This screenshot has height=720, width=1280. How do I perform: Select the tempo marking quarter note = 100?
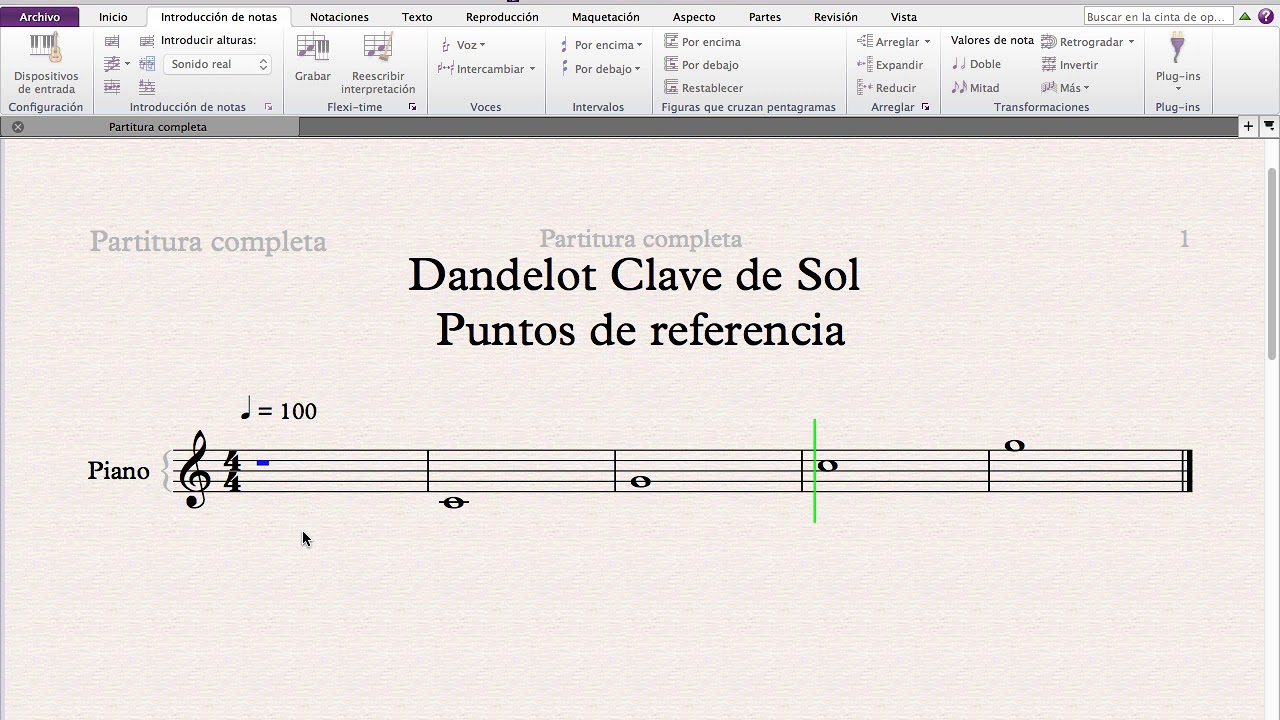[279, 410]
